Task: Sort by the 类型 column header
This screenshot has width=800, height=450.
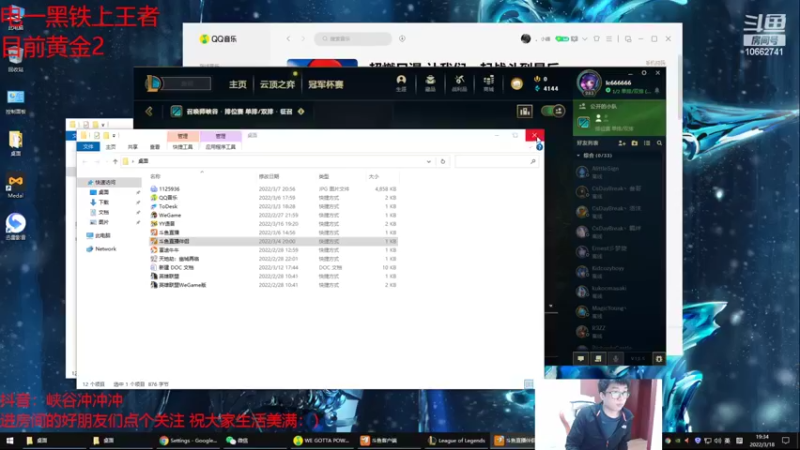Action: click(x=324, y=177)
